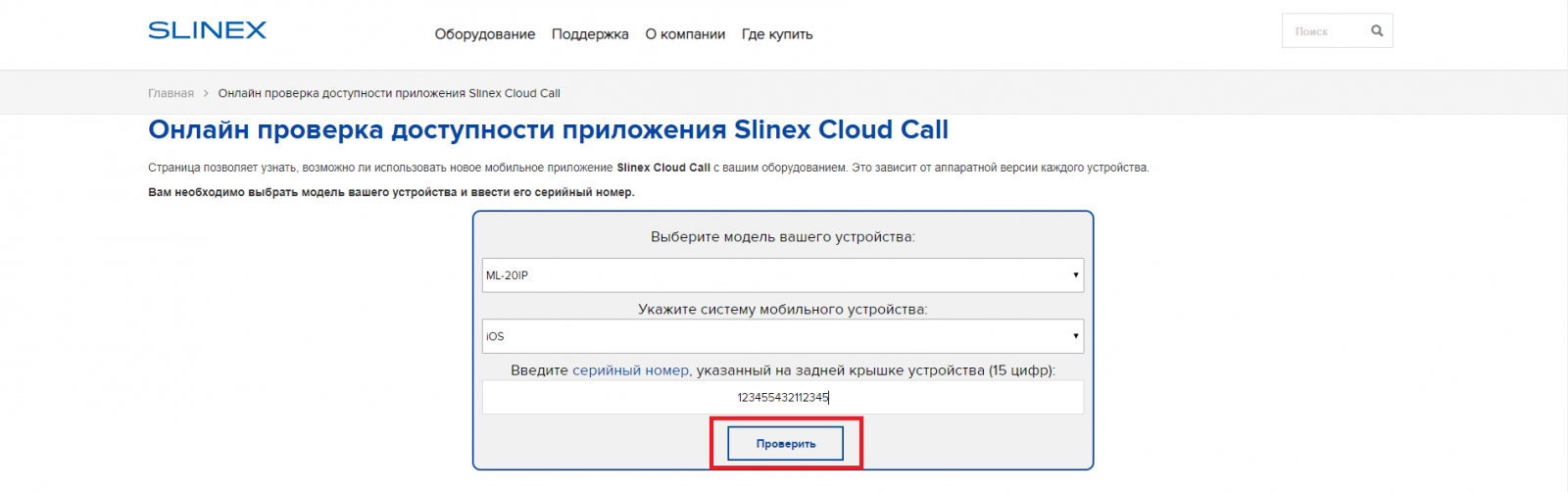The image size is (1568, 492).
Task: Click the current-page breadcrumb text
Action: click(389, 93)
